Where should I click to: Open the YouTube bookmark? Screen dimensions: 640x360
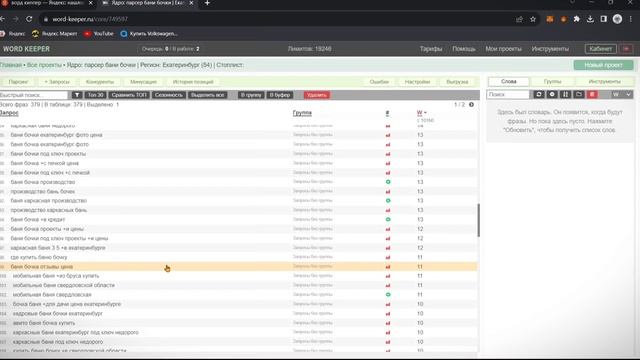click(x=99, y=33)
